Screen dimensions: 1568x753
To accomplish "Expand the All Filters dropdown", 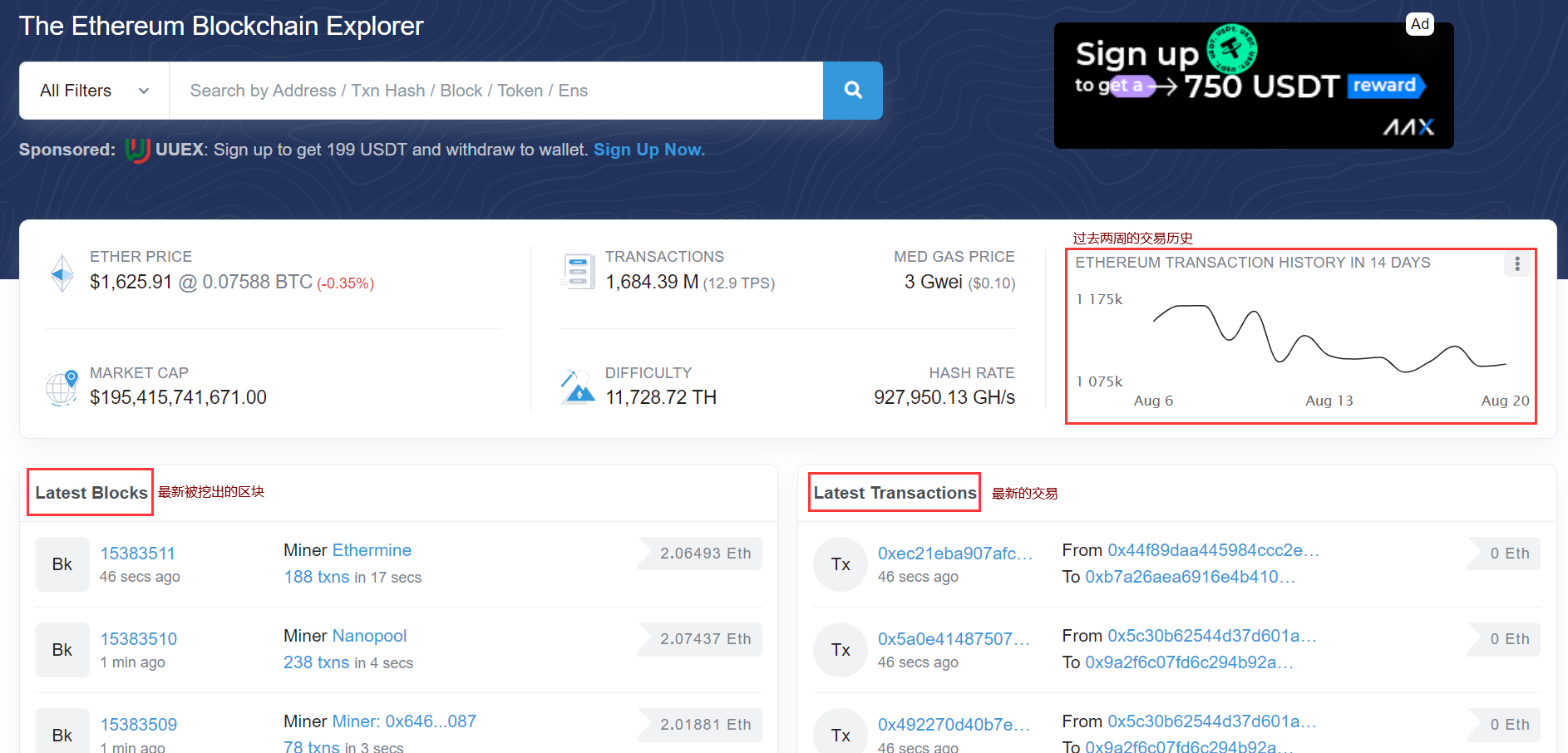I will pyautogui.click(x=95, y=91).
